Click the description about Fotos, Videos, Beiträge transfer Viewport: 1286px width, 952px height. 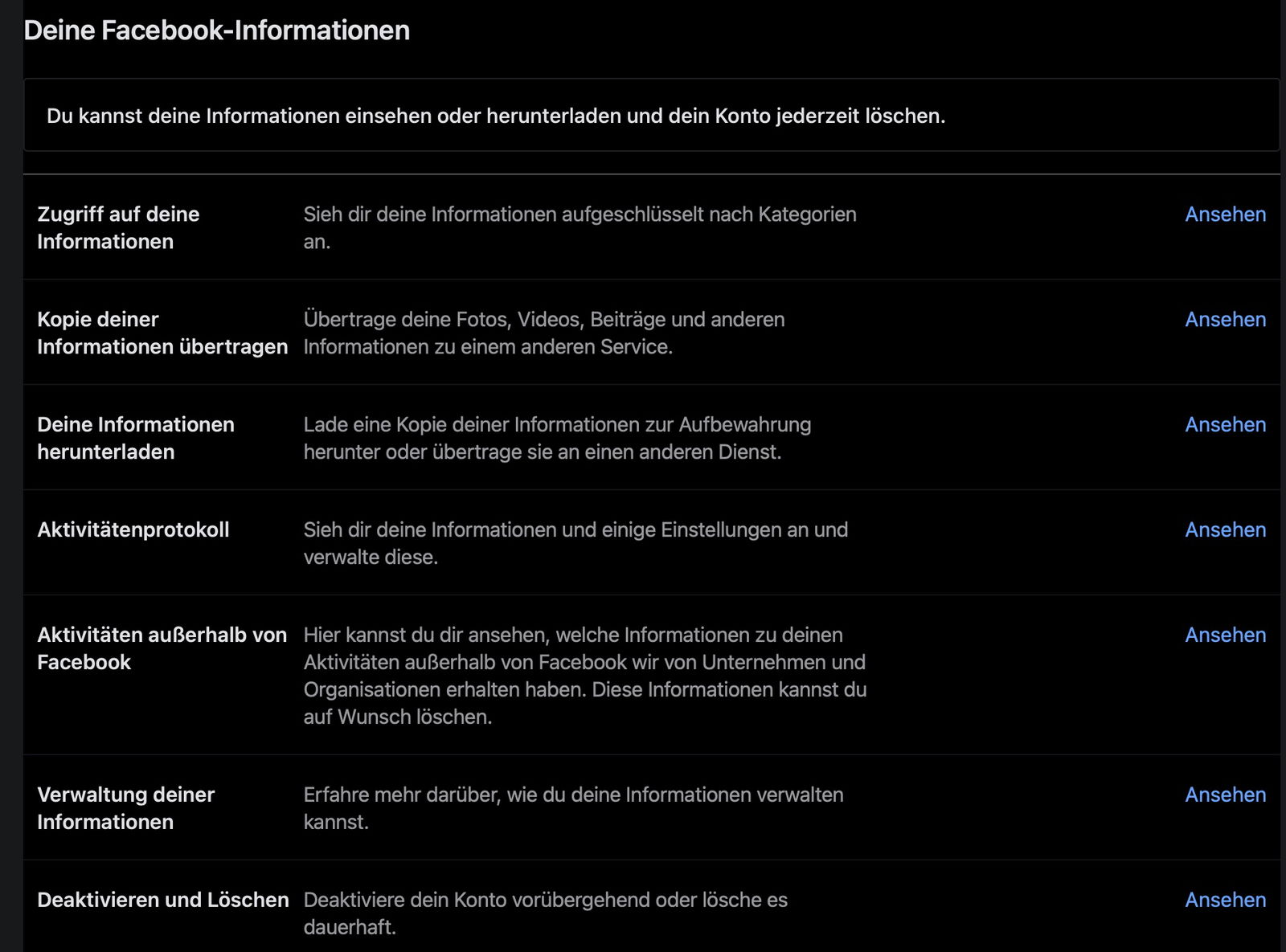(x=543, y=333)
